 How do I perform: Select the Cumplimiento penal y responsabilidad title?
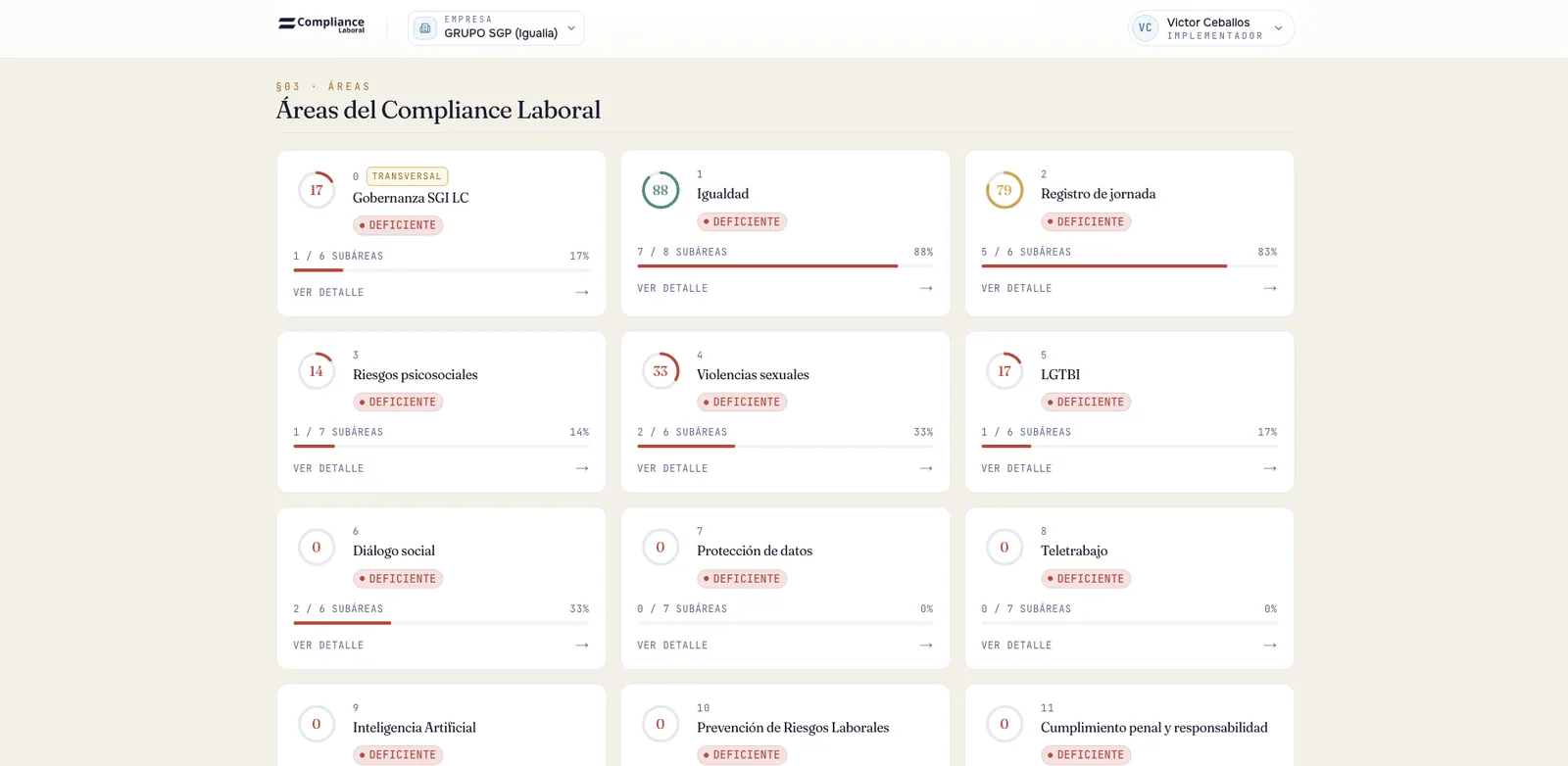click(1154, 728)
